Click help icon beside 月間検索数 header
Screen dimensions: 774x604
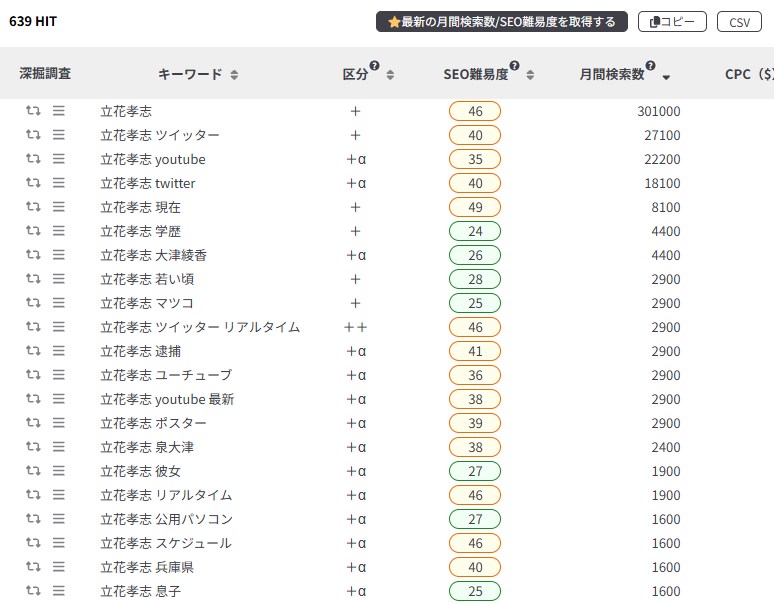click(x=650, y=67)
